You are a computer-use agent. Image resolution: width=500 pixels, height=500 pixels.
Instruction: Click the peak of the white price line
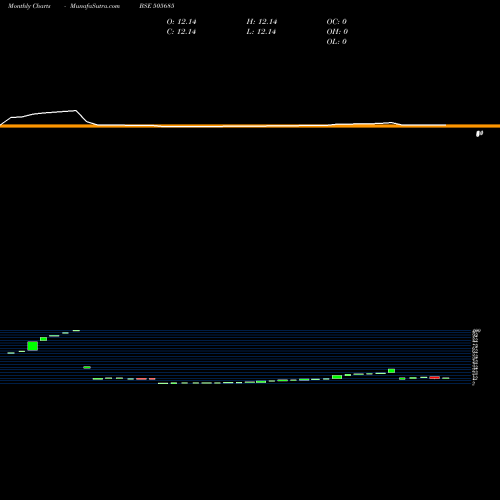click(x=75, y=110)
